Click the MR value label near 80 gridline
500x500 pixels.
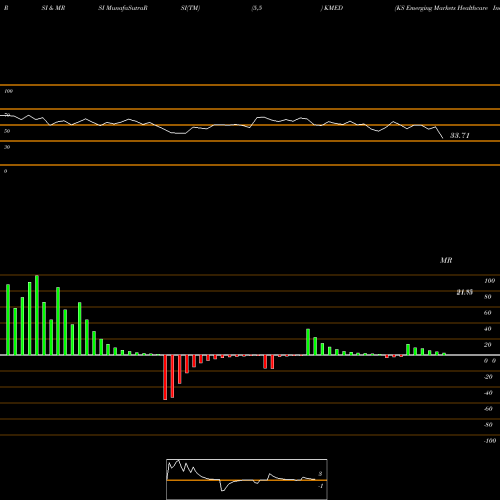465,292
